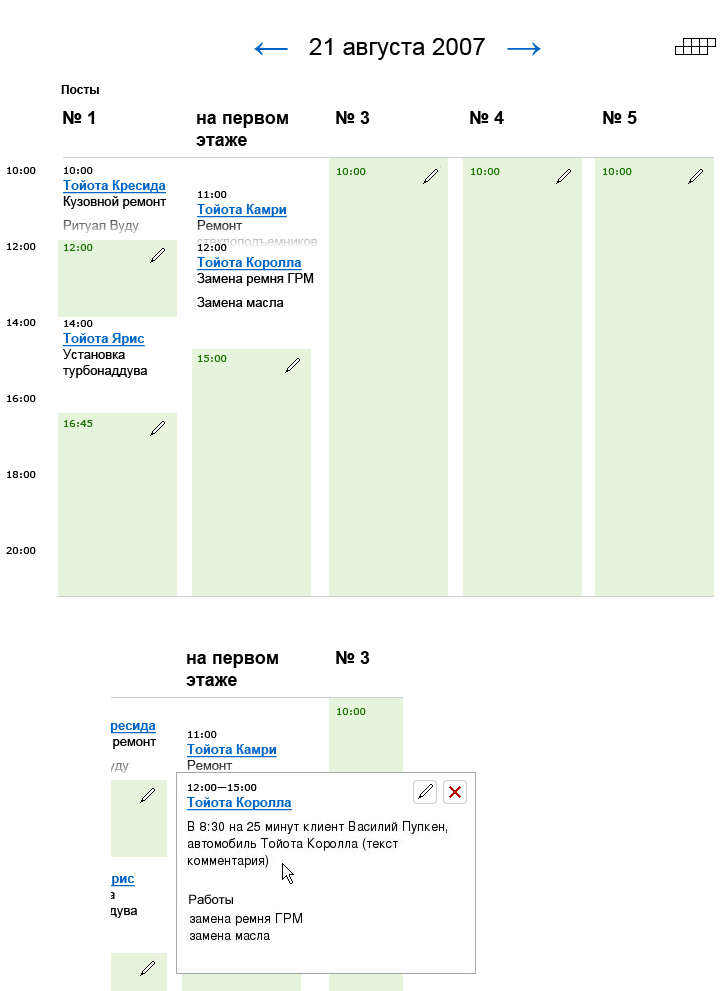727x991 pixels.
Task: Edit the 16:45 free slot in post № 1
Action: click(157, 428)
